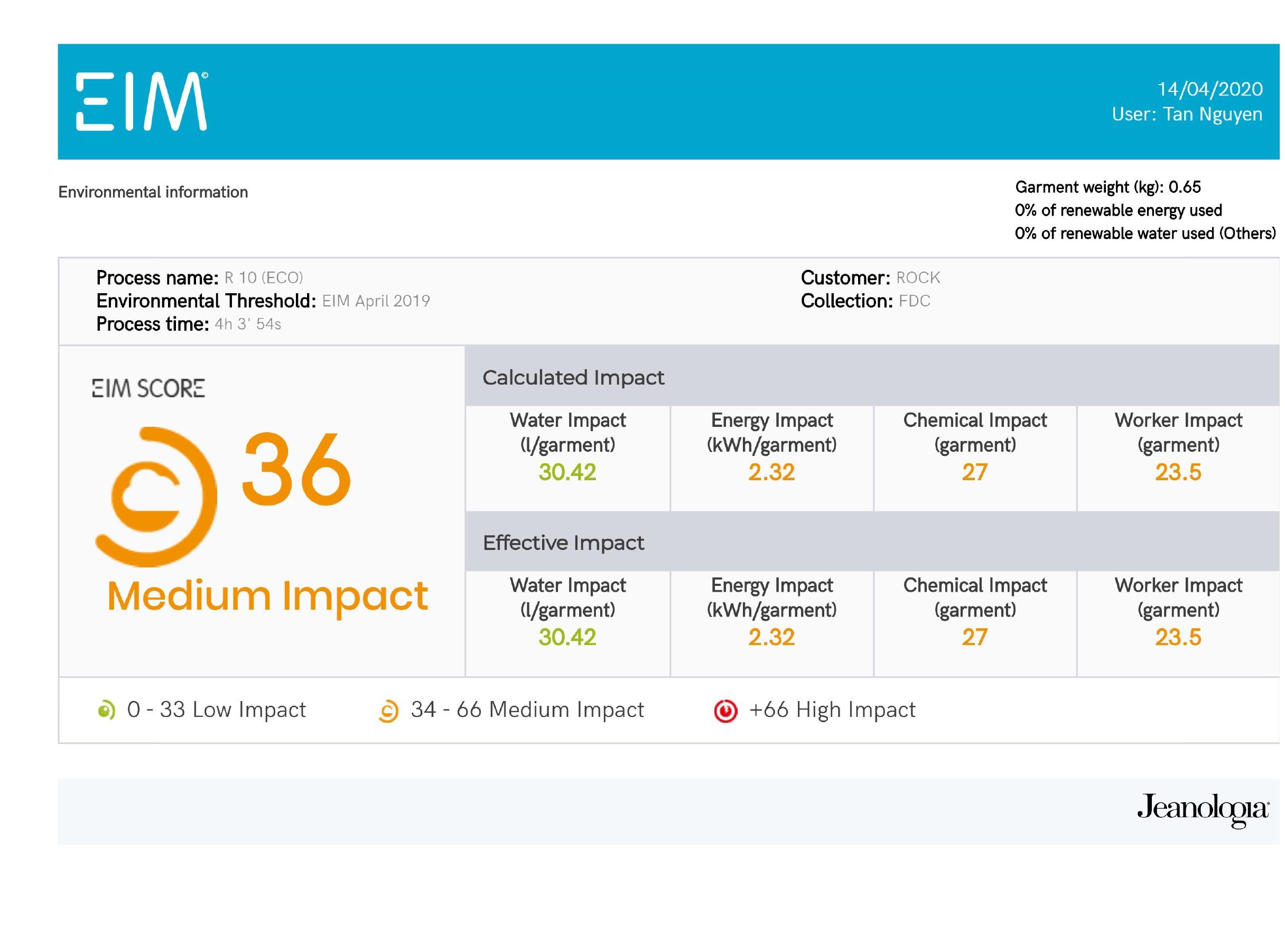
Task: Click the Garment weight (kg): 0.65 line
Action: (x=1107, y=188)
